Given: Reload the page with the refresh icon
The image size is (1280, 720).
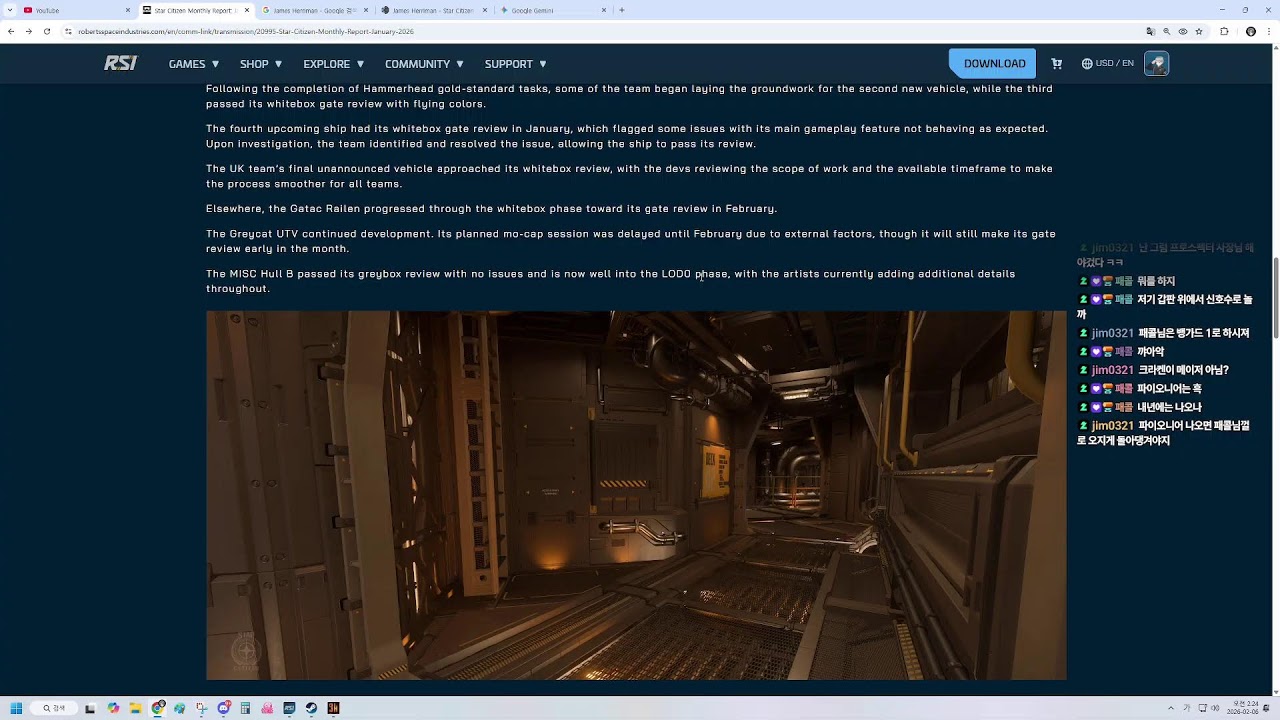Looking at the screenshot, I should pos(47,32).
